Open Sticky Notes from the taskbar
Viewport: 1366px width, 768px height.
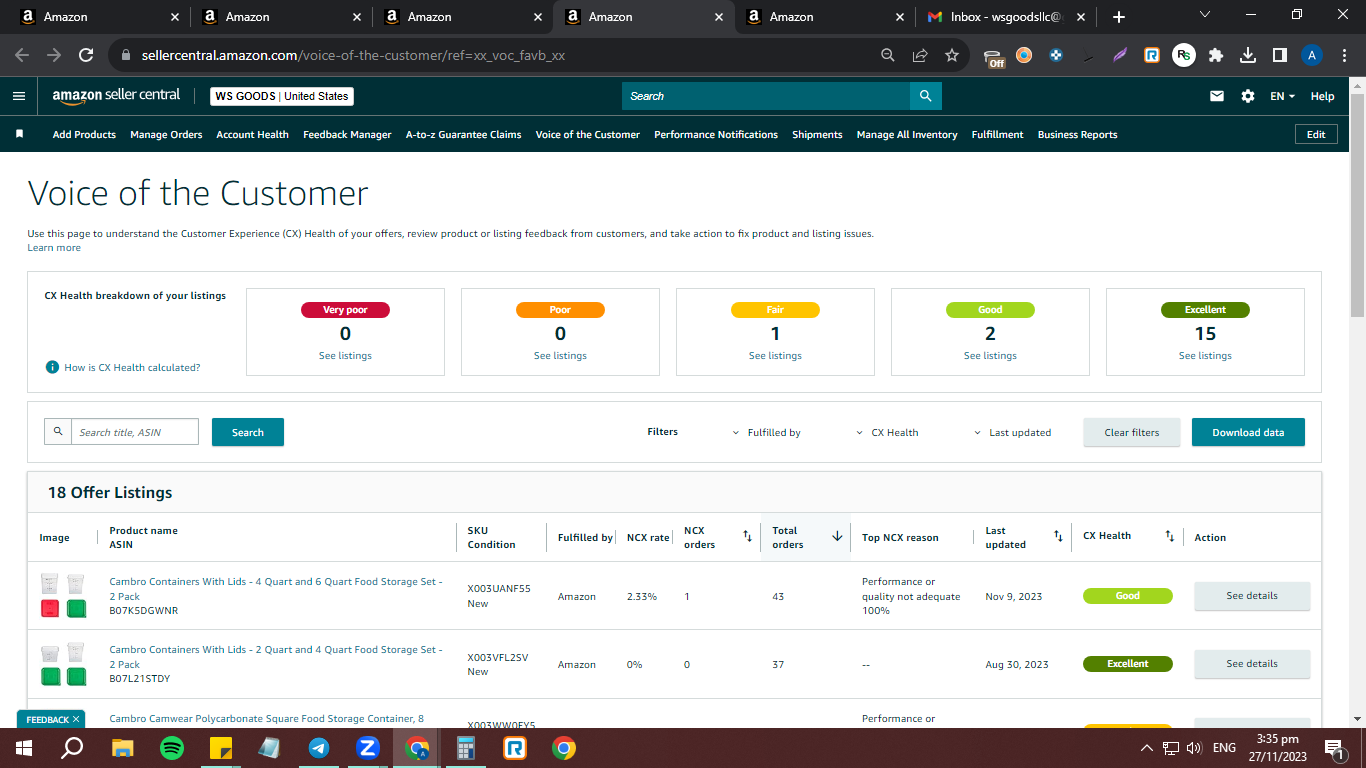pos(221,748)
